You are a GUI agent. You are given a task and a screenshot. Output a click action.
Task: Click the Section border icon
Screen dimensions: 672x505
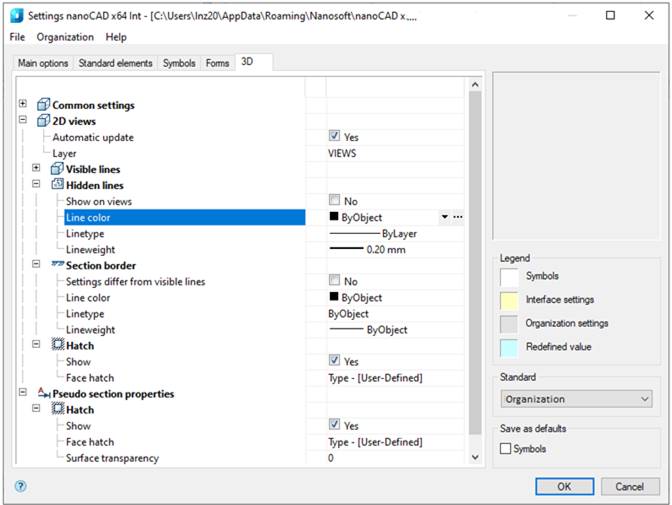coord(57,265)
